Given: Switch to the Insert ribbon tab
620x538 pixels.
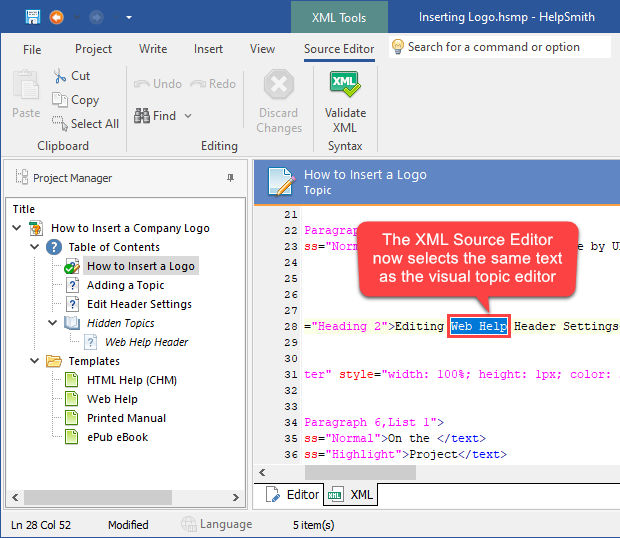Looking at the screenshot, I should click(x=208, y=49).
